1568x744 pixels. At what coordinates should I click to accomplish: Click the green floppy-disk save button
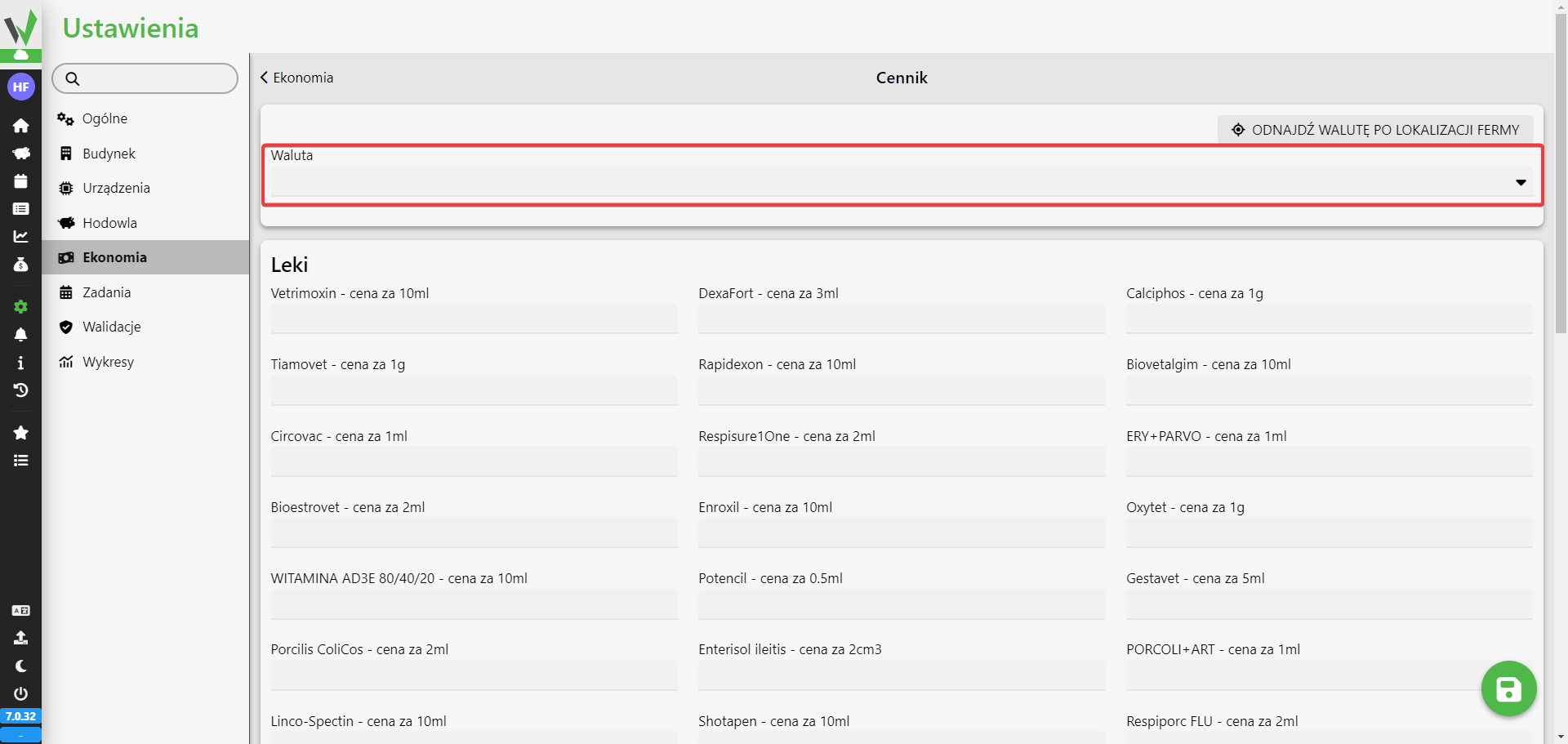[1508, 689]
